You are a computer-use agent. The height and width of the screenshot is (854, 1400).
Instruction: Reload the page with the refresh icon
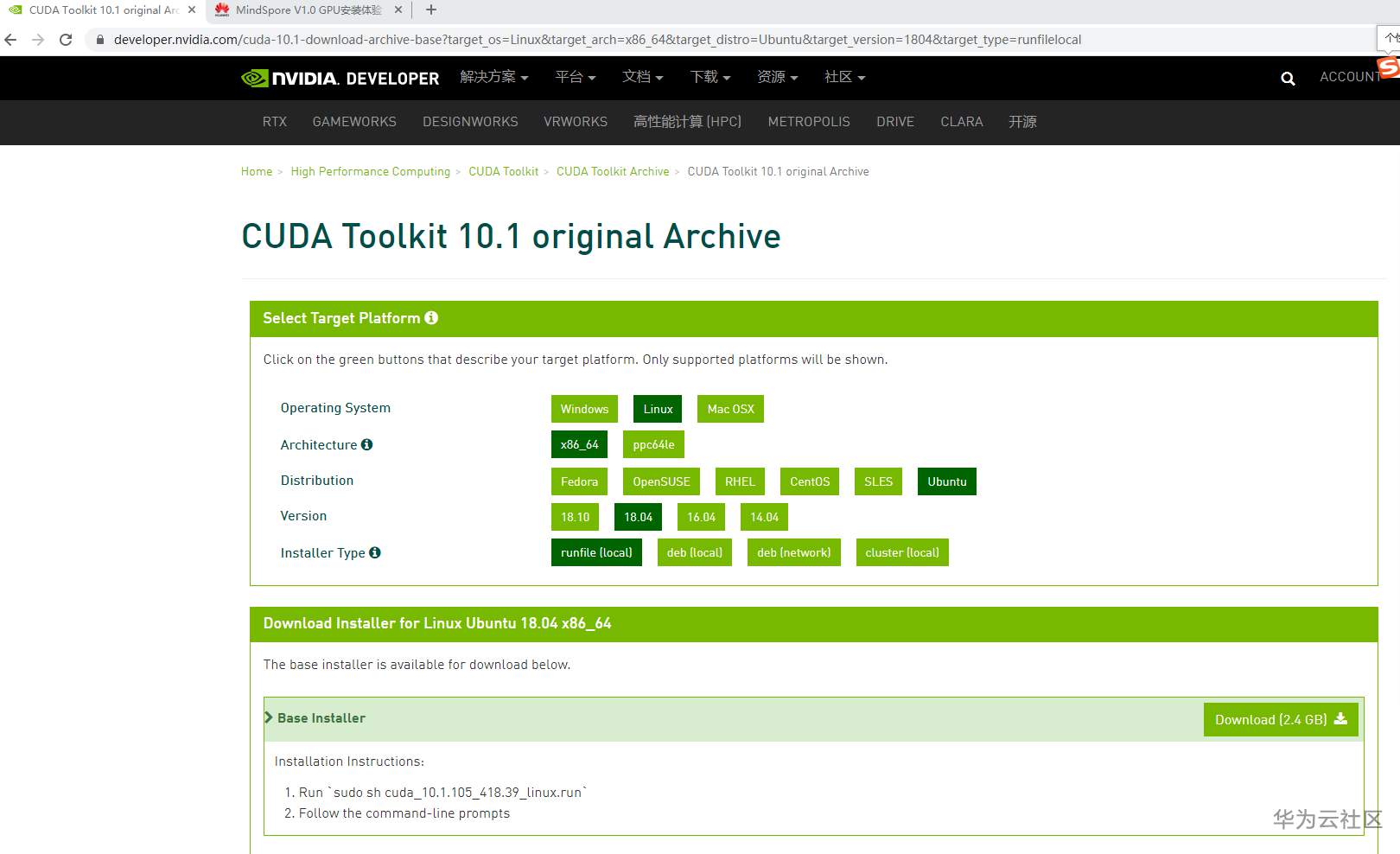[x=66, y=40]
